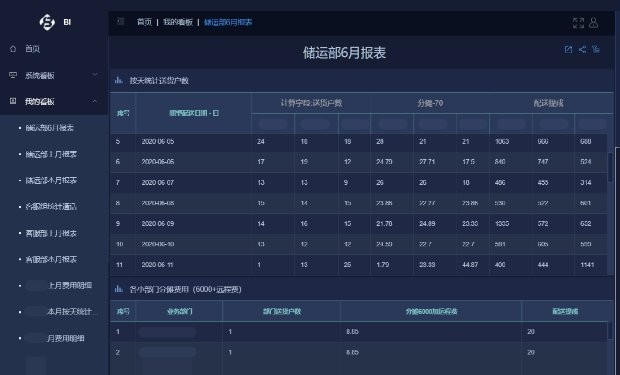Click the value 21.78 in row 9
The image size is (620, 375).
[384, 223]
